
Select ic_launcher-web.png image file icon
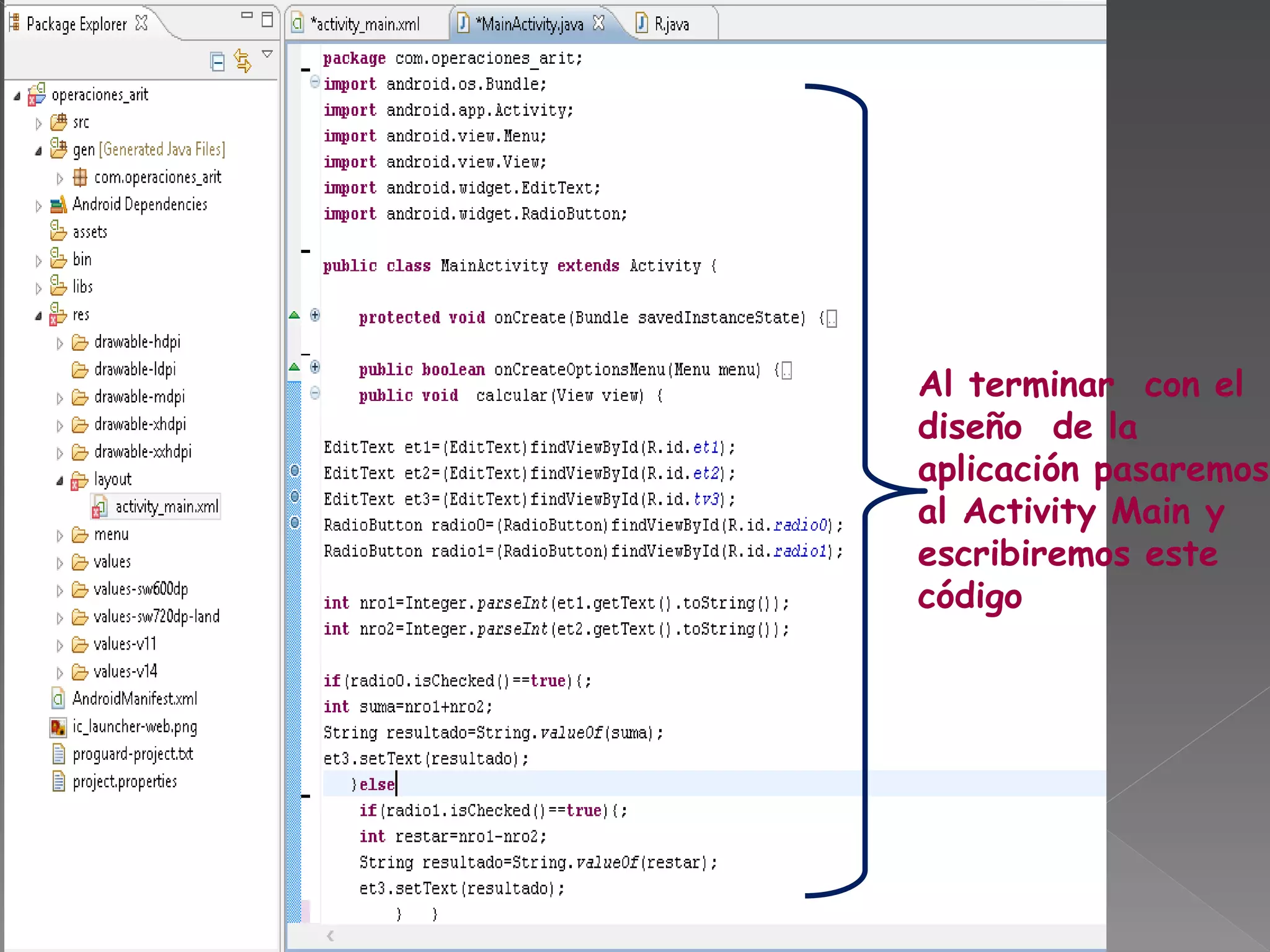(58, 726)
